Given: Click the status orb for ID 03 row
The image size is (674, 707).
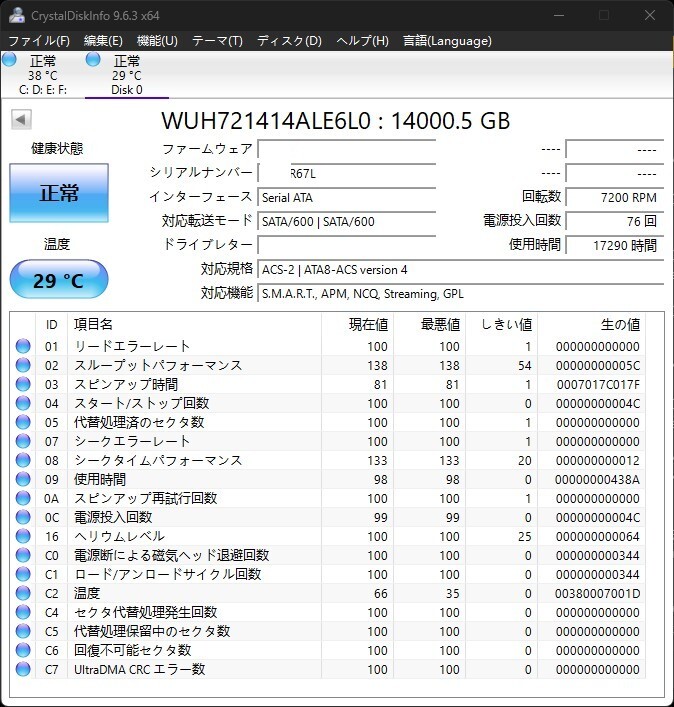Looking at the screenshot, I should 23,384.
